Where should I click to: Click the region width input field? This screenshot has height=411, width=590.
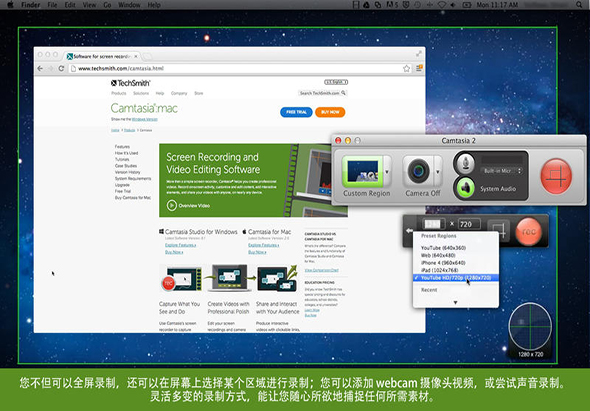[x=433, y=224]
